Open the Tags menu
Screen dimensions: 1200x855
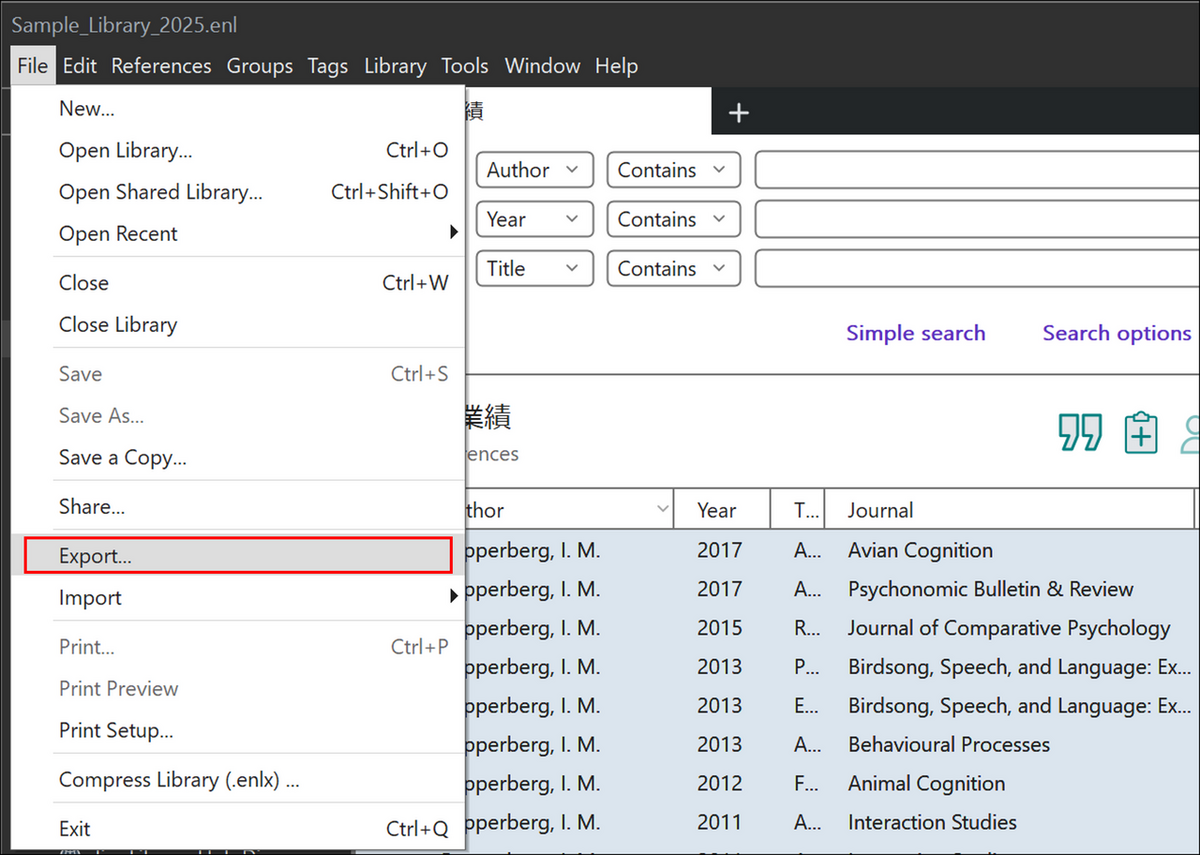coord(327,66)
